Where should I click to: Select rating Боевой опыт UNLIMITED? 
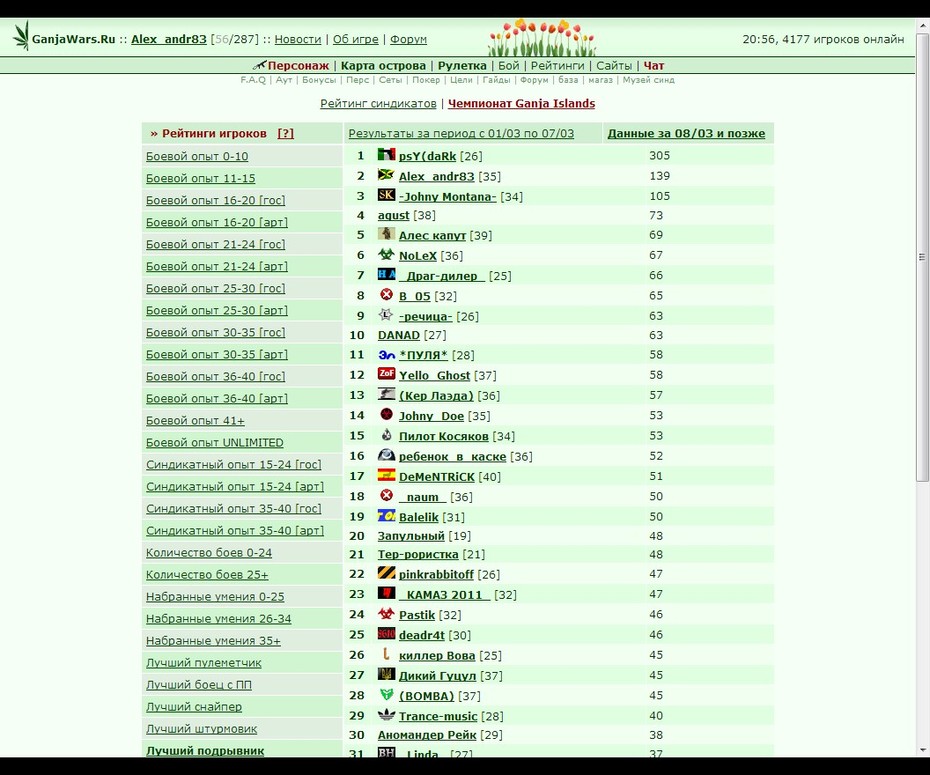click(x=215, y=442)
